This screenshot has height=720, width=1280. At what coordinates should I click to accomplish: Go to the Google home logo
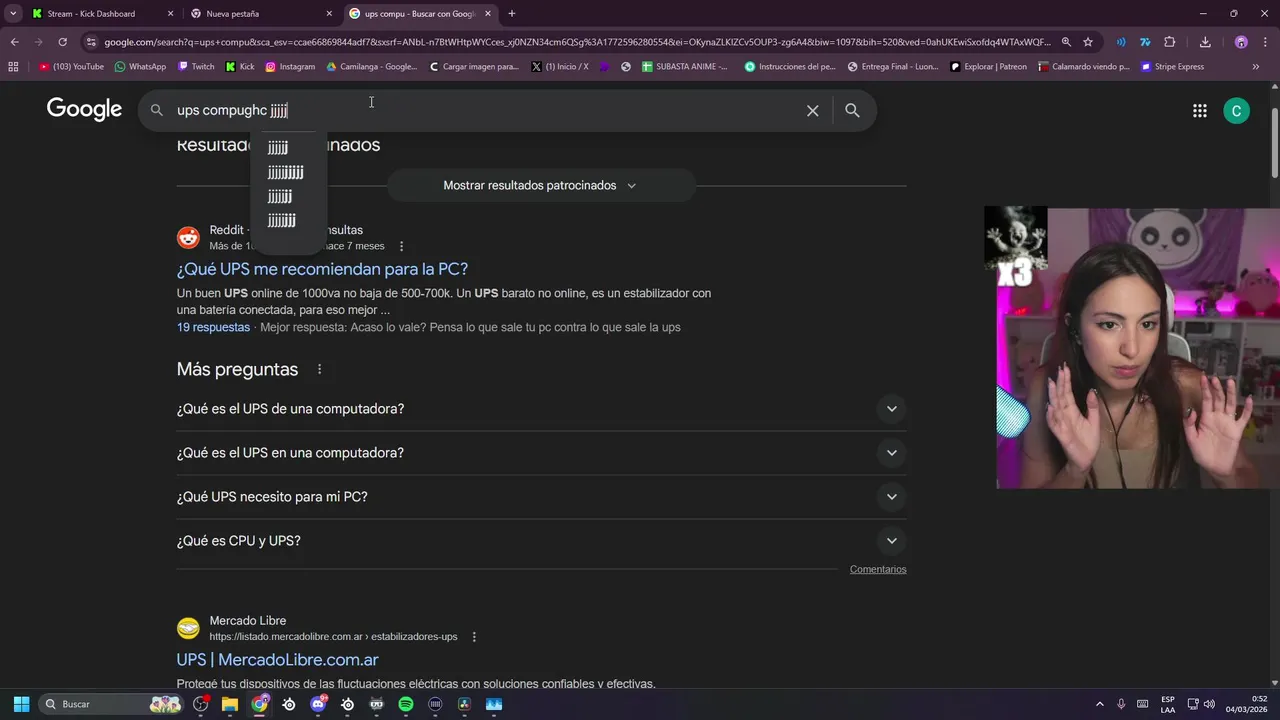coord(84,110)
